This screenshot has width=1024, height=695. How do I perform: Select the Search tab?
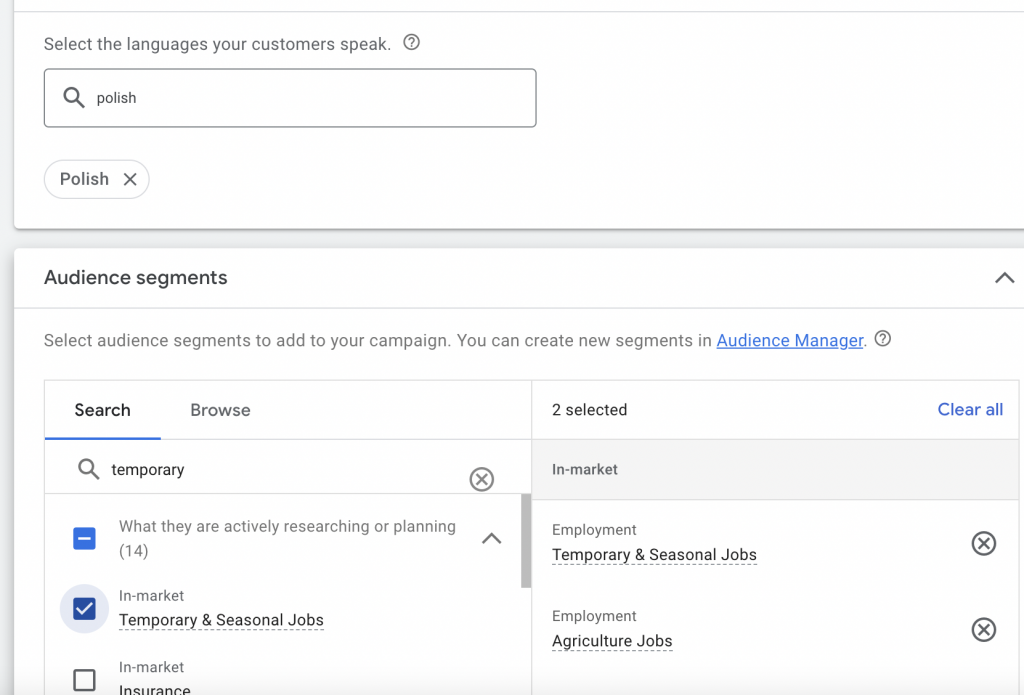[102, 410]
